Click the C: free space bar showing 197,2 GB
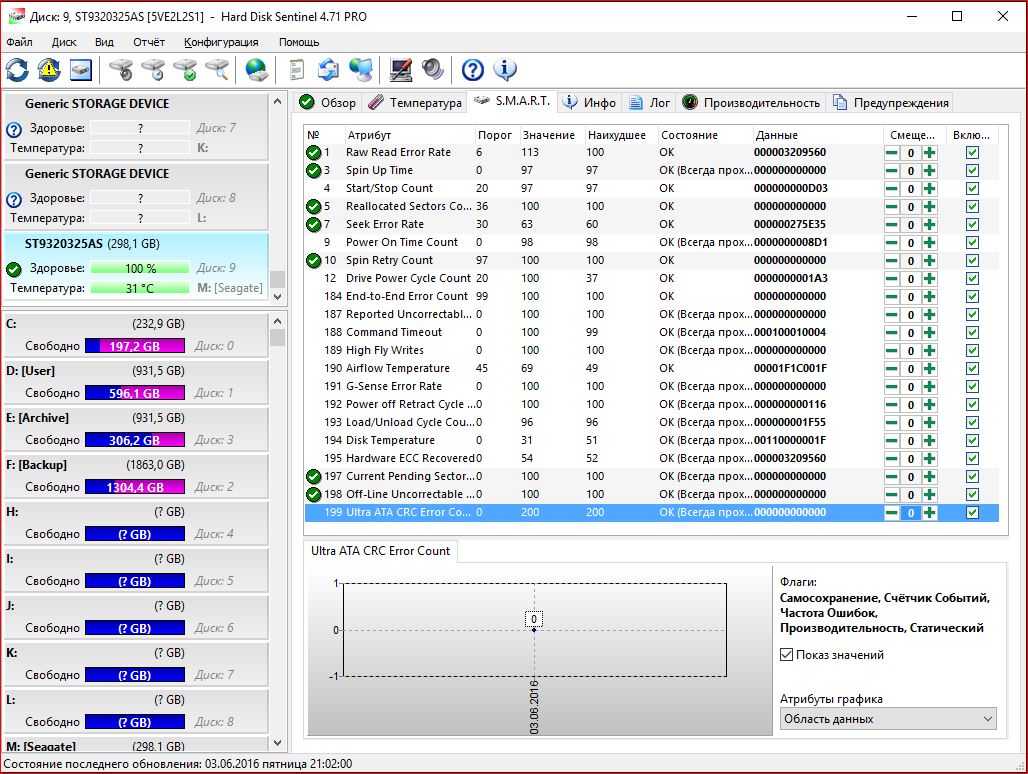 [134, 346]
